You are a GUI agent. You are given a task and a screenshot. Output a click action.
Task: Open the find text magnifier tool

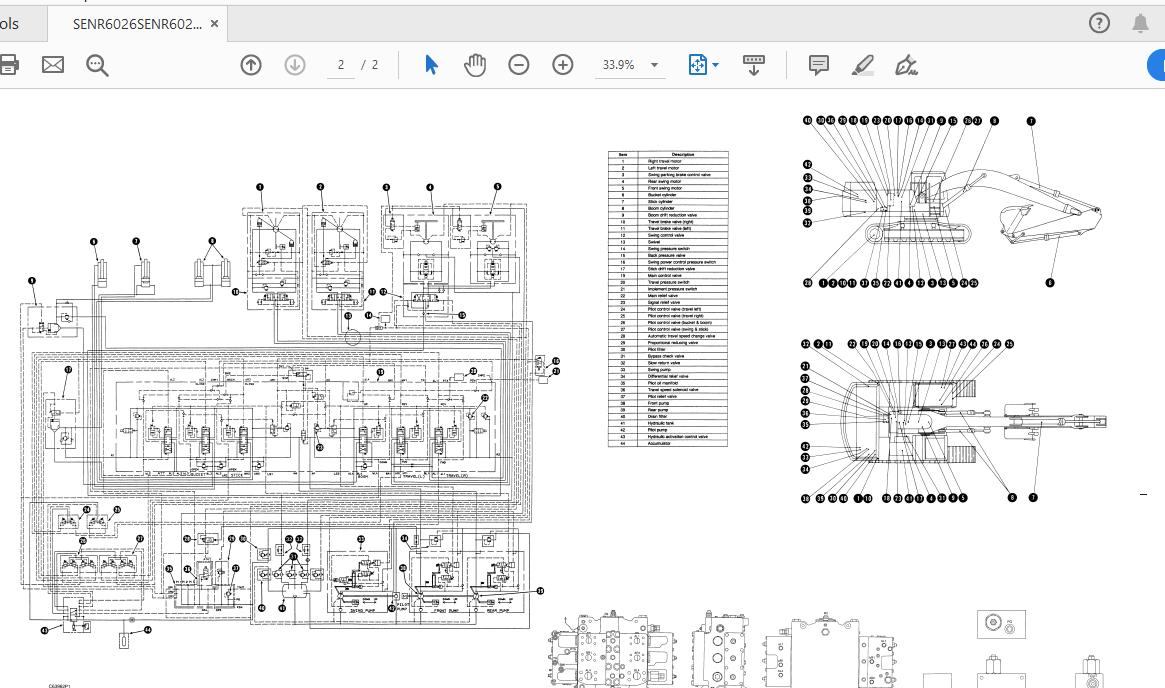[97, 65]
